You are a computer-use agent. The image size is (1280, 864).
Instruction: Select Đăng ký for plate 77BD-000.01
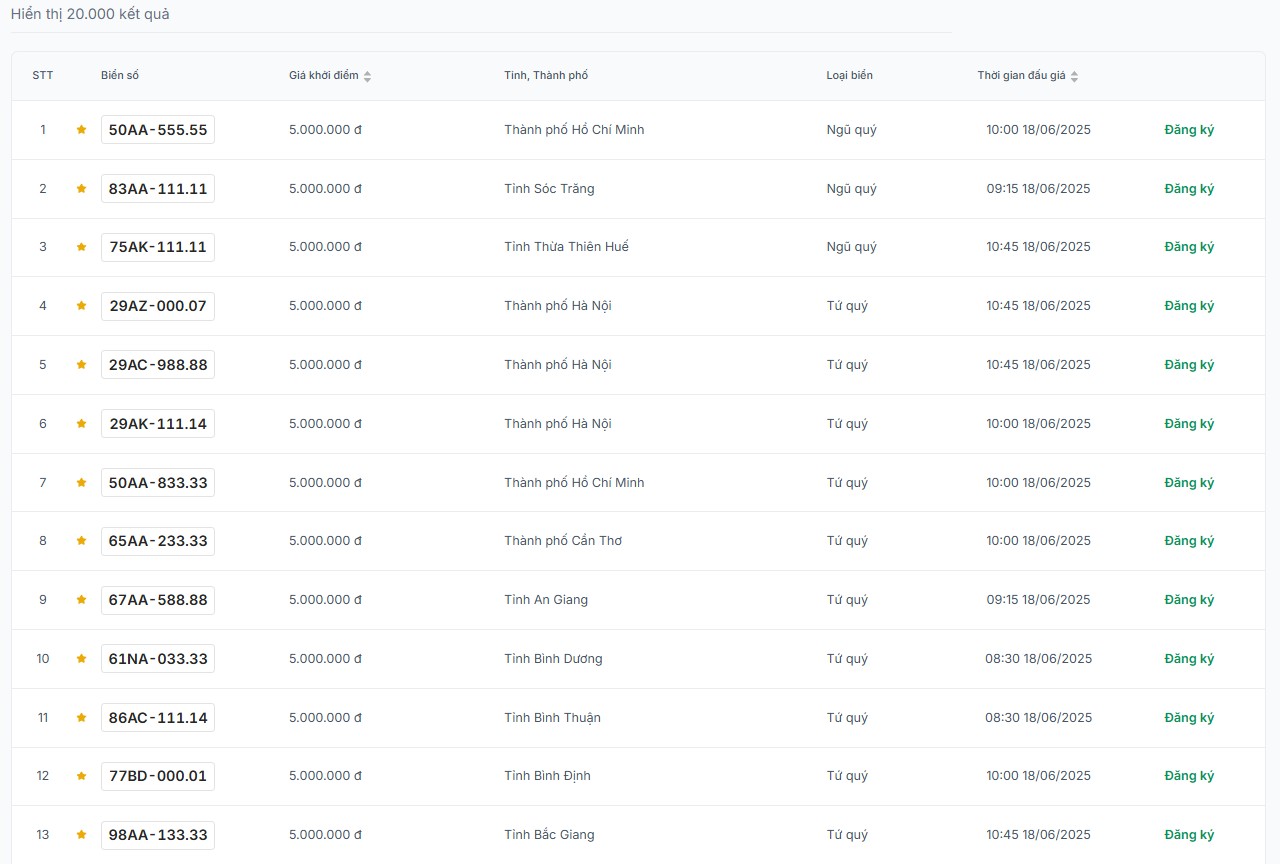pyautogui.click(x=1189, y=776)
